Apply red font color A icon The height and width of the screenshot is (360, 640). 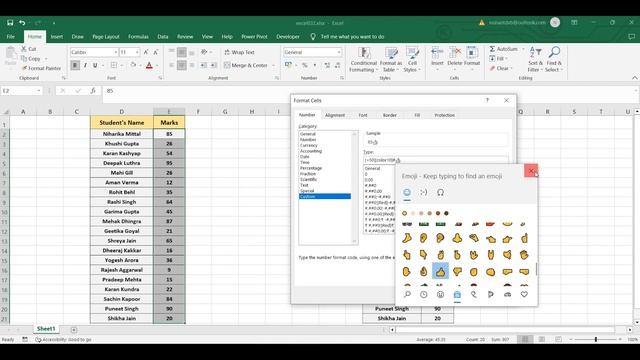point(149,65)
